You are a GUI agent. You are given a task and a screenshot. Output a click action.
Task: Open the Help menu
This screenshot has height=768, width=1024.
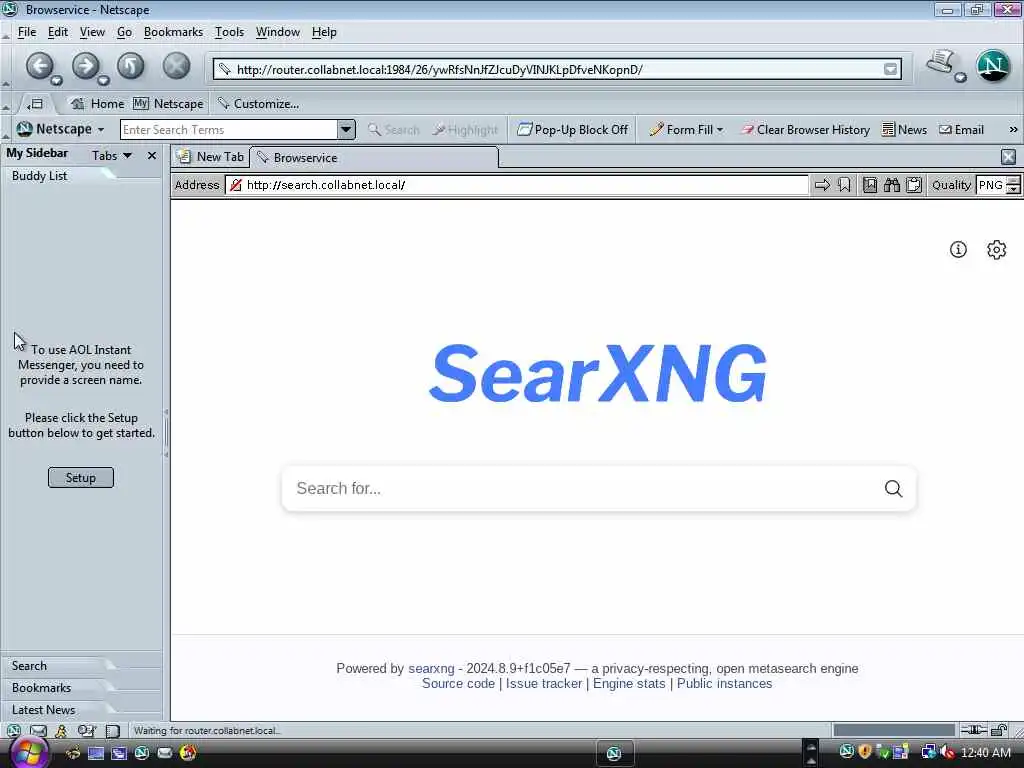coord(324,32)
